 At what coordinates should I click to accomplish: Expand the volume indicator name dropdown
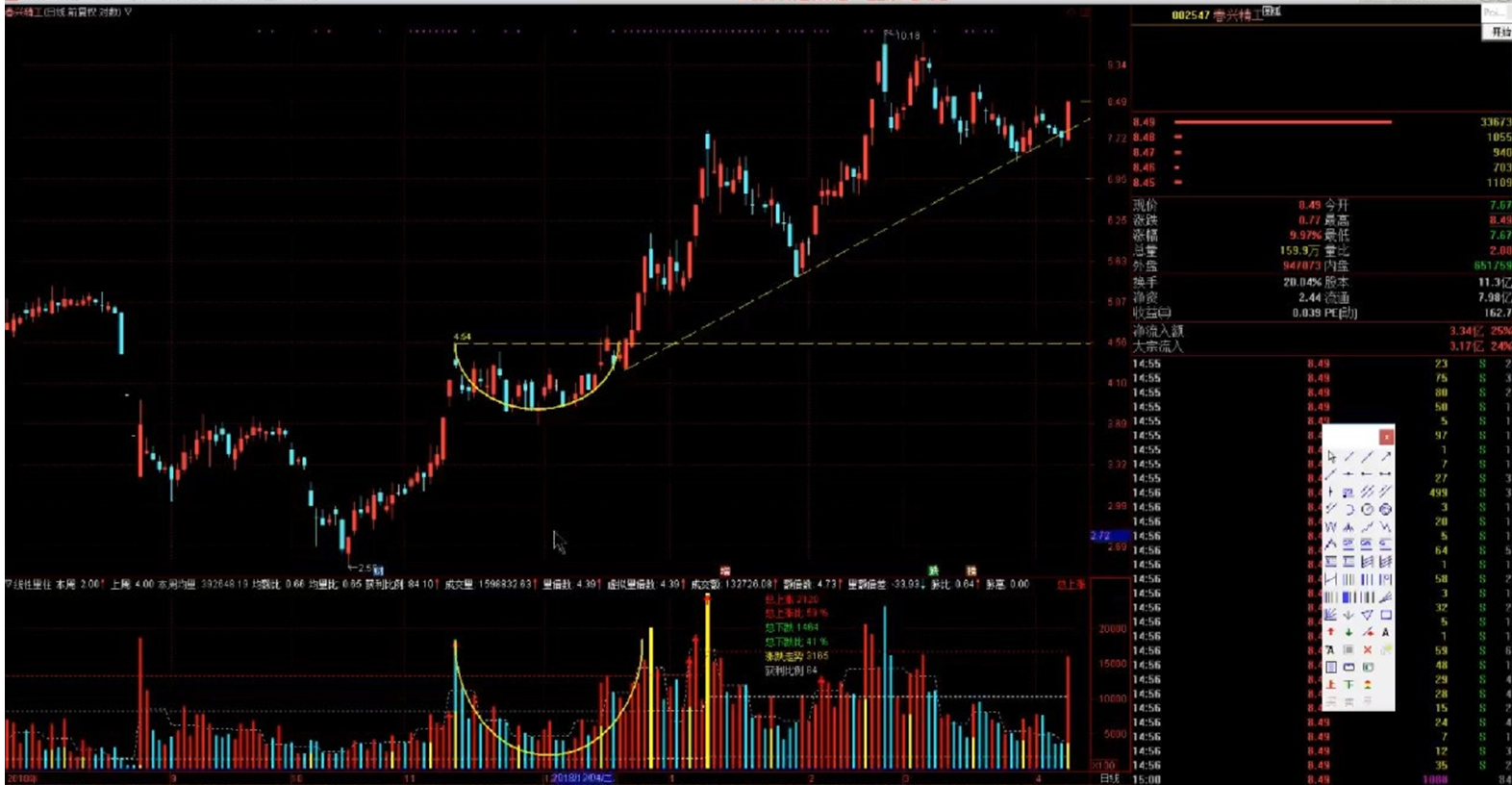pyautogui.click(x=10, y=584)
